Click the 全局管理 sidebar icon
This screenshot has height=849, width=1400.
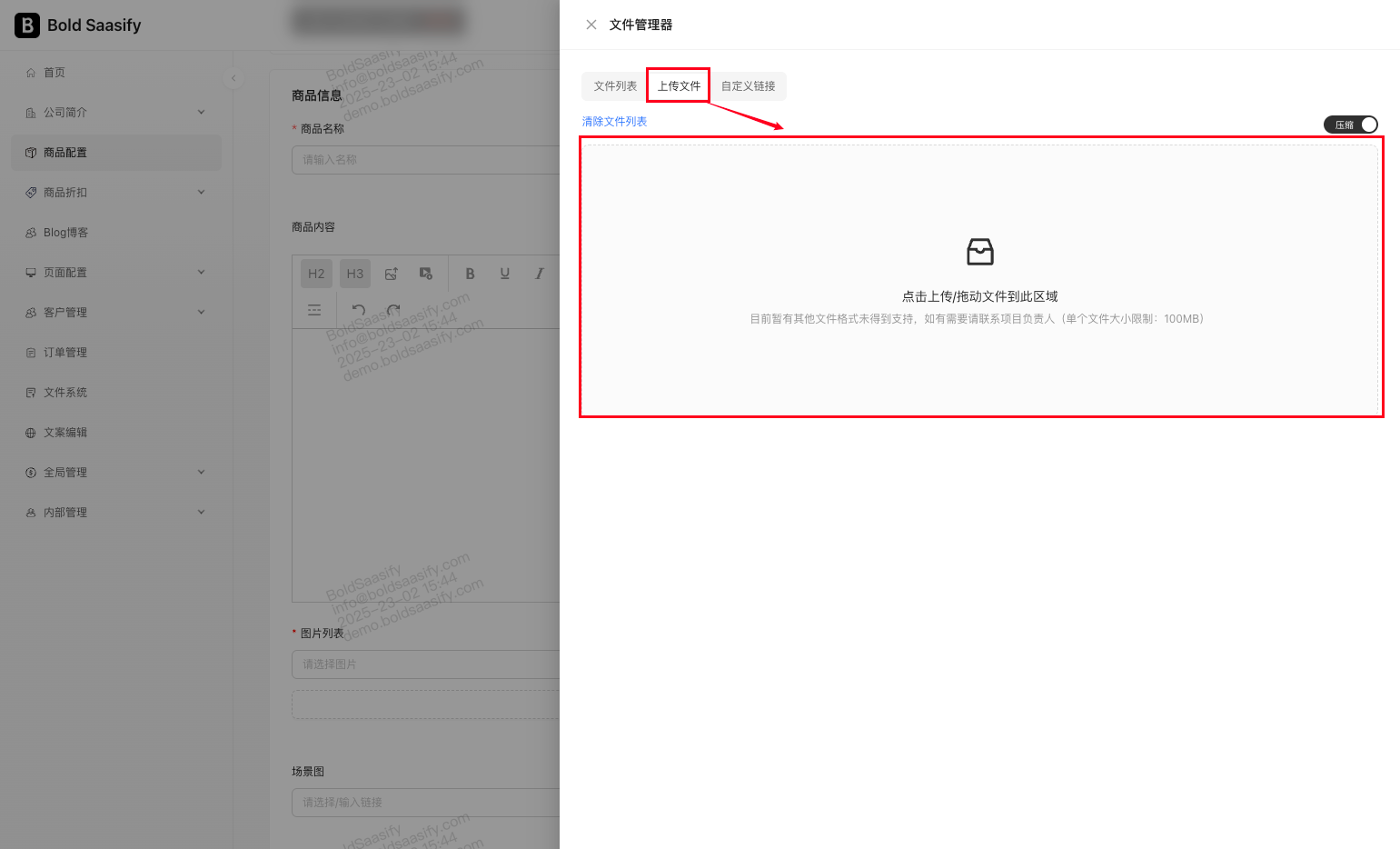pyautogui.click(x=31, y=473)
